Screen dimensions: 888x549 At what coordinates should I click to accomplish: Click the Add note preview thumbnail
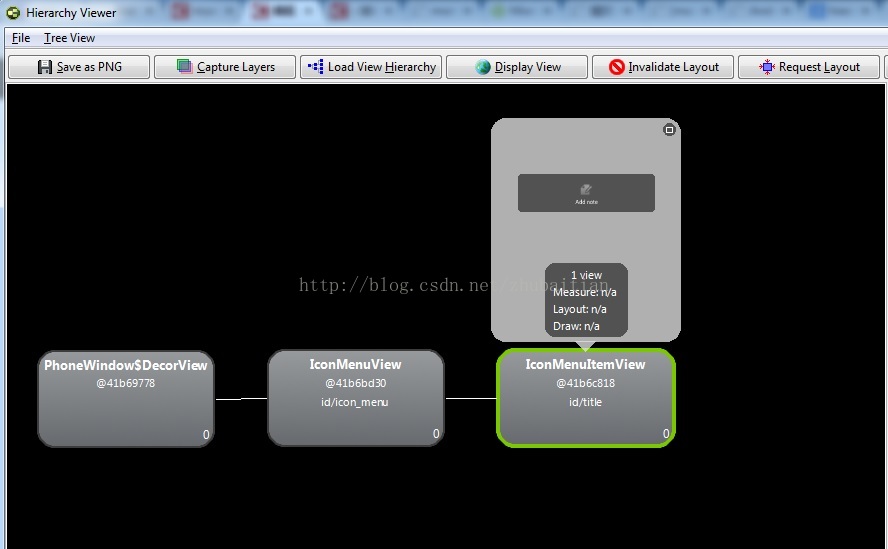pyautogui.click(x=586, y=193)
